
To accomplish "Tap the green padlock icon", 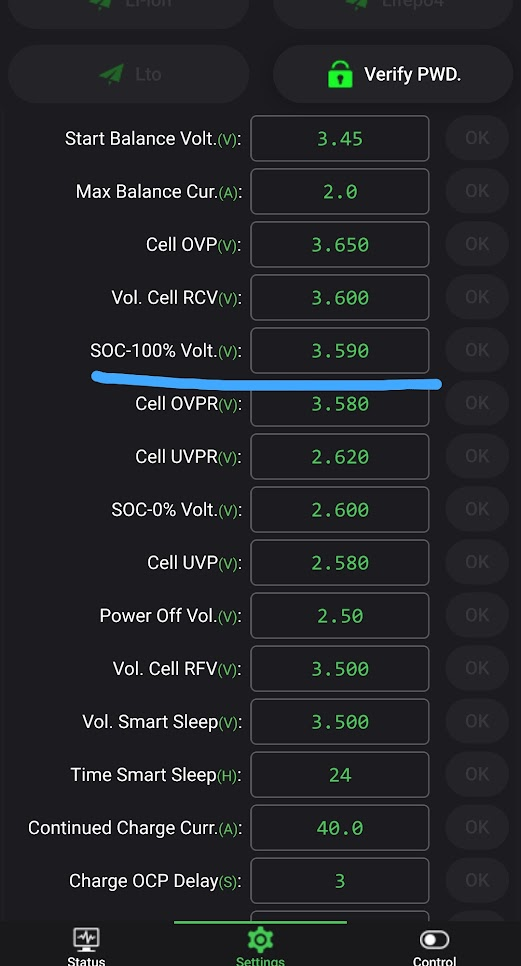I will 340,75.
